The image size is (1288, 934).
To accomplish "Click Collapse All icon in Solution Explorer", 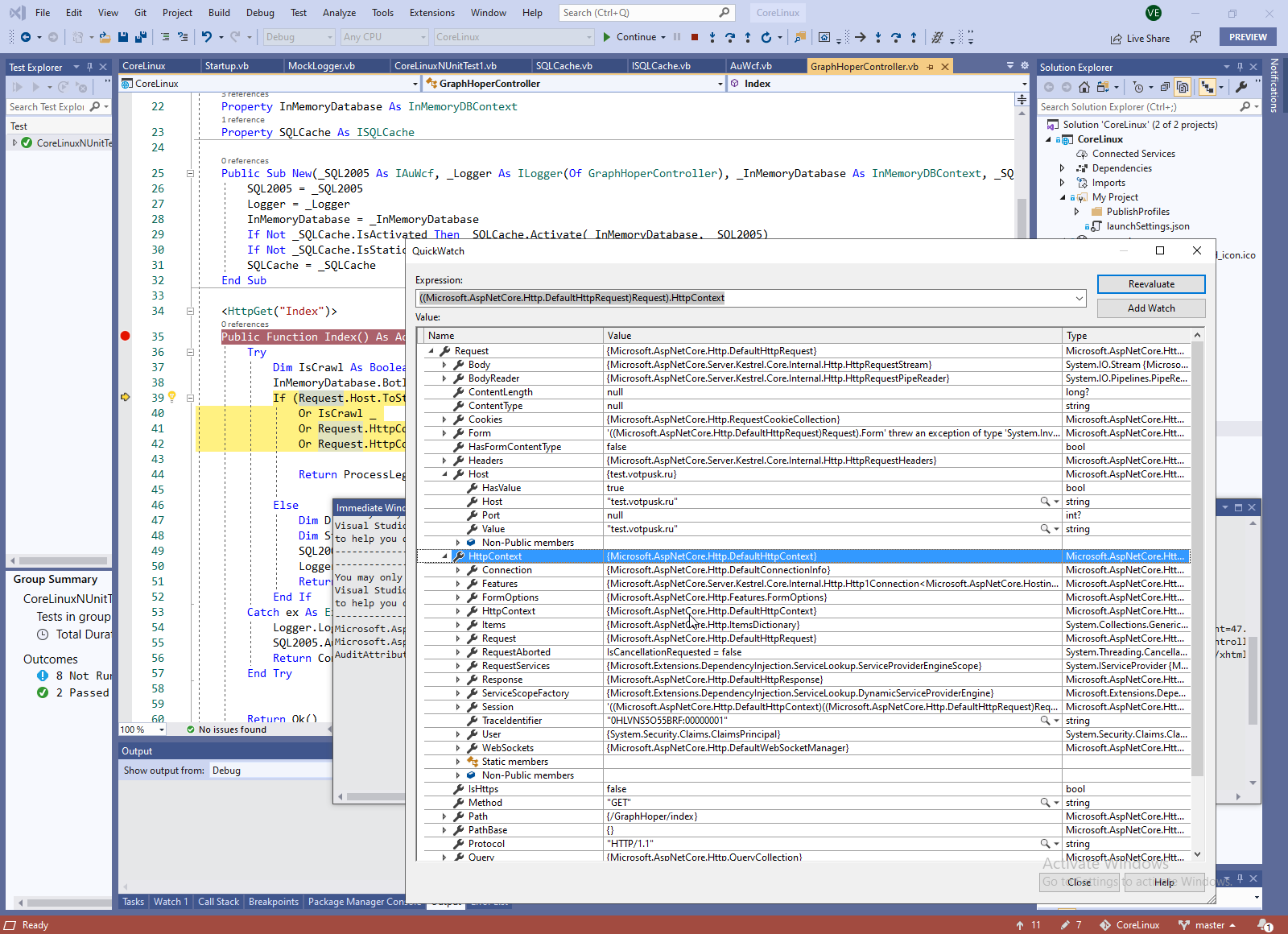I will coord(1165,87).
